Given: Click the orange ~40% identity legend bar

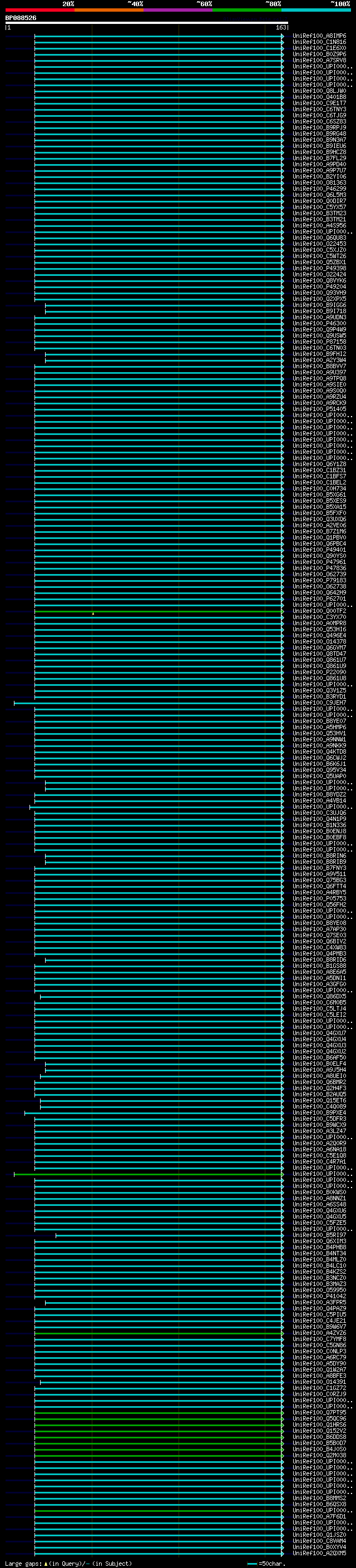Looking at the screenshot, I should (109, 10).
